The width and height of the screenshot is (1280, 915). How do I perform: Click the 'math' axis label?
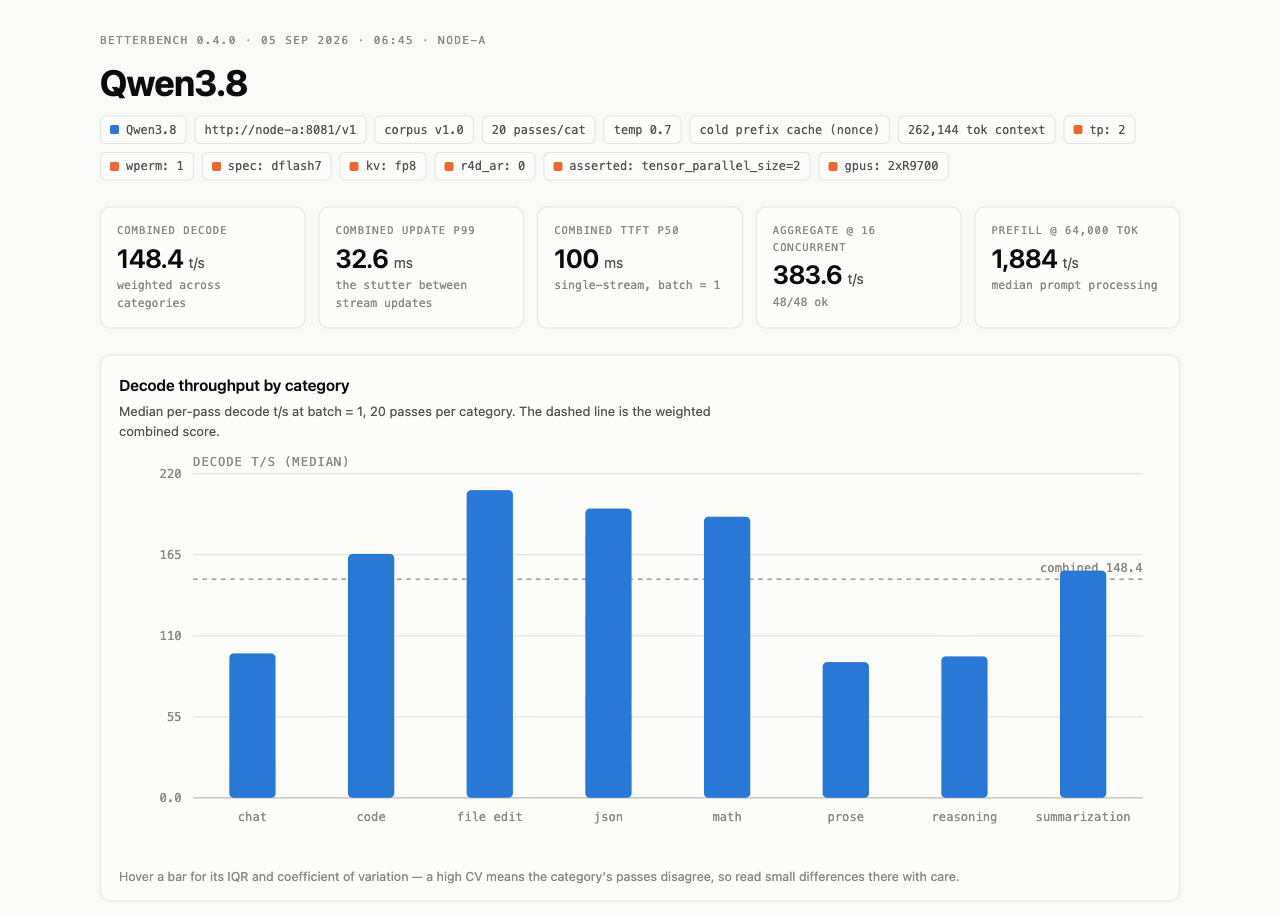coord(727,817)
